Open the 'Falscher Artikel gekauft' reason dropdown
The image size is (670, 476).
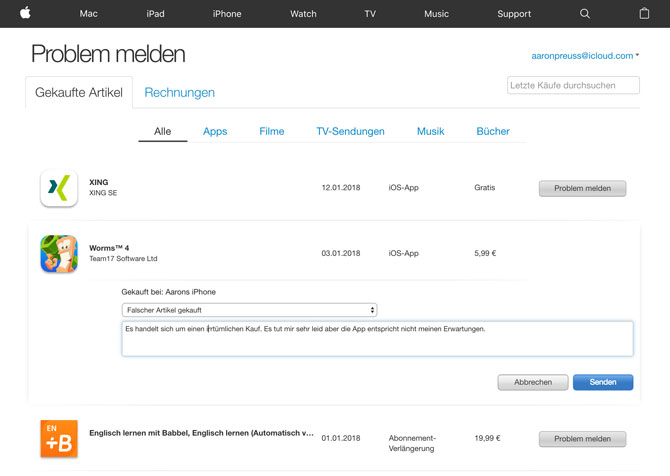coord(249,310)
